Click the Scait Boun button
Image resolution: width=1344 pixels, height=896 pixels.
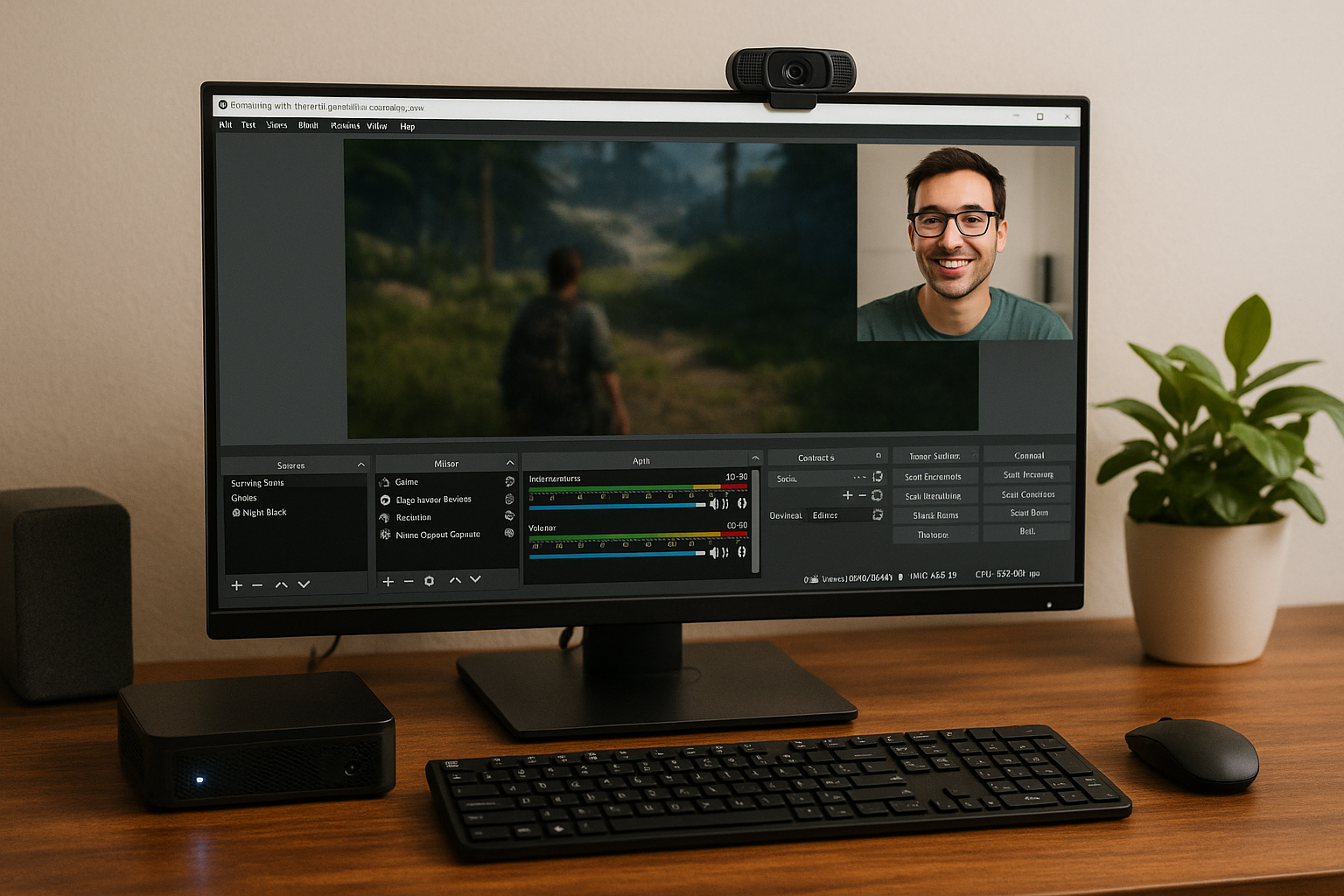click(1028, 513)
